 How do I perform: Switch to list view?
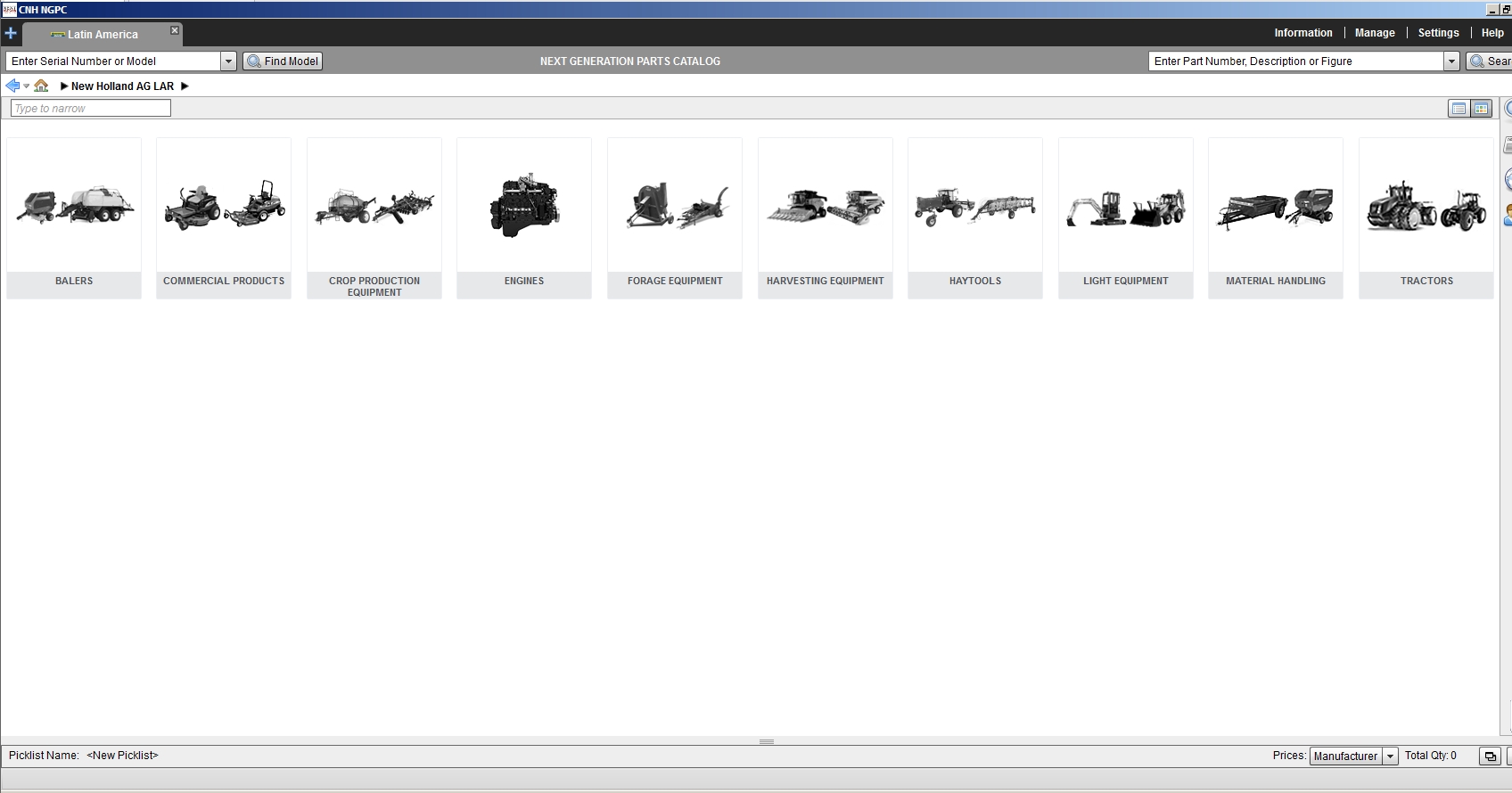click(x=1459, y=109)
